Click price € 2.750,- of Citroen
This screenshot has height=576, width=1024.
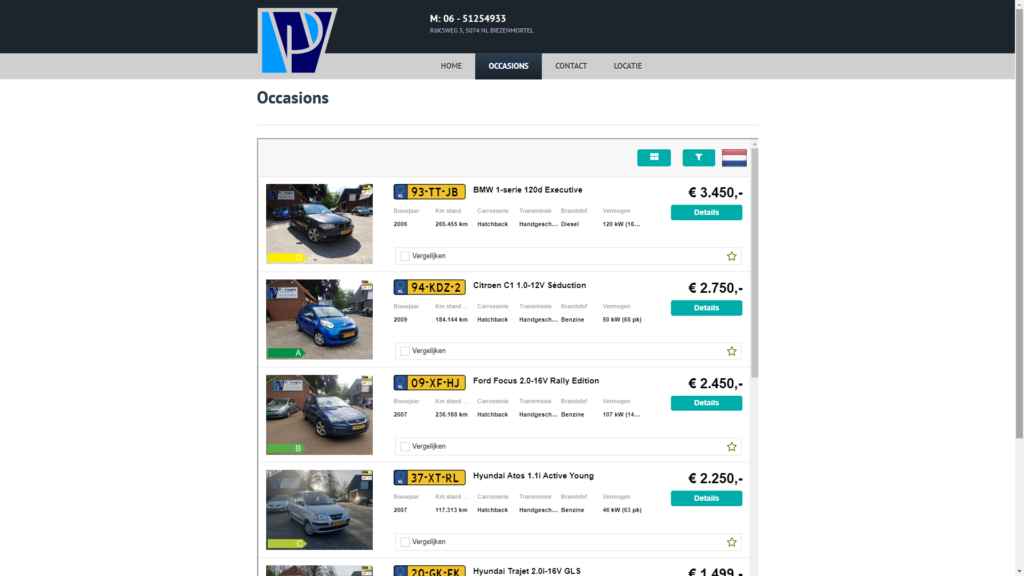(x=715, y=288)
